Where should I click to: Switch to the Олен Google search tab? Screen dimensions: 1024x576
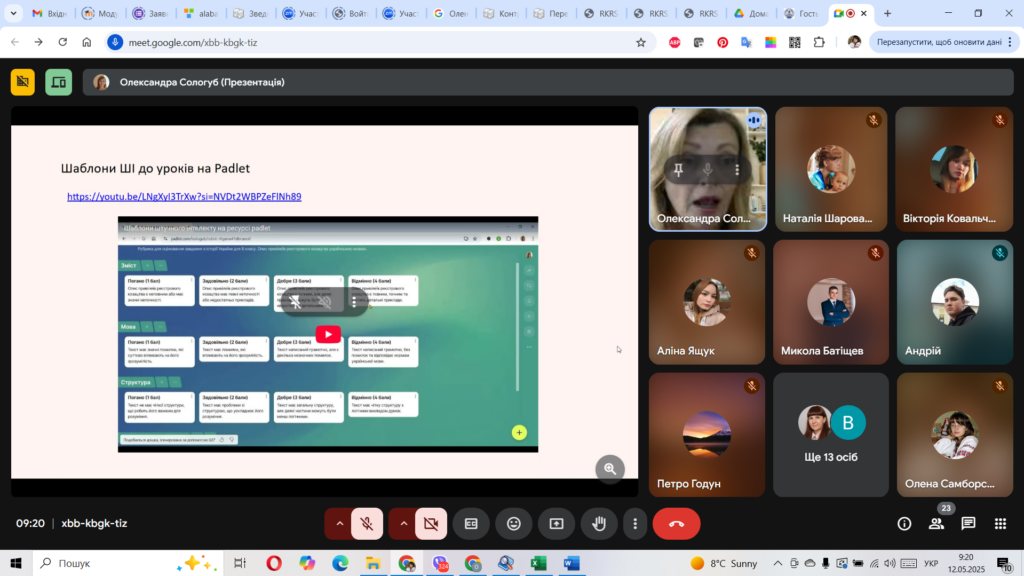(451, 13)
